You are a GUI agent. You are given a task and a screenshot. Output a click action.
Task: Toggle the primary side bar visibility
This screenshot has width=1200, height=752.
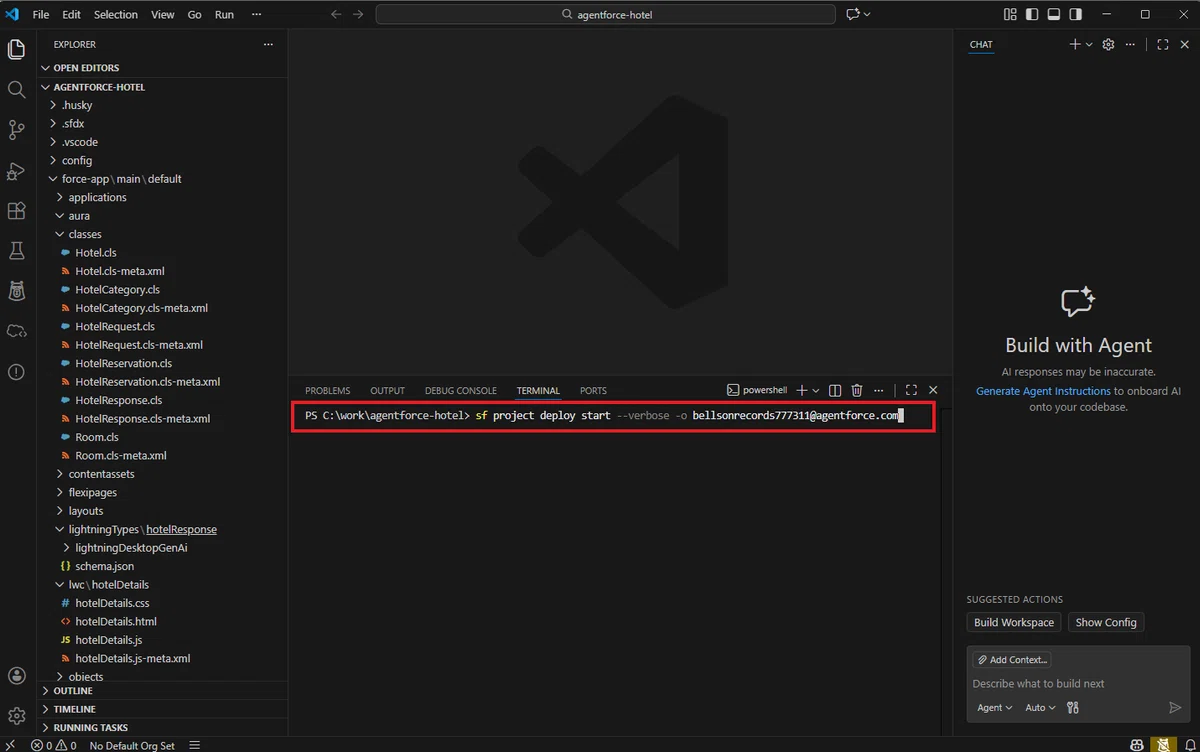tap(1032, 14)
